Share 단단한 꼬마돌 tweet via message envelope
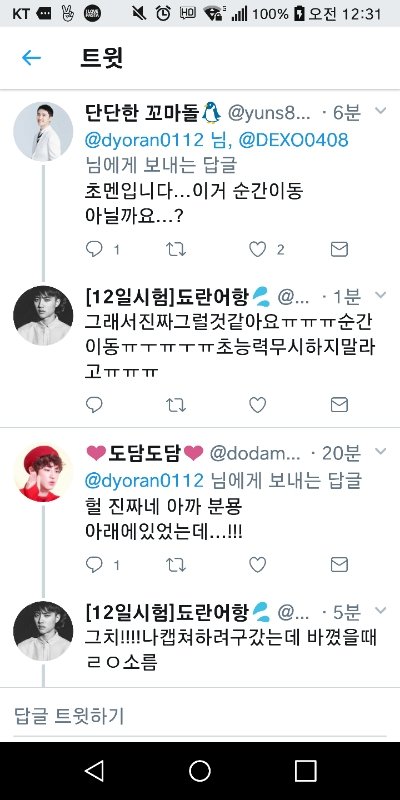The width and height of the screenshot is (400, 800). [339, 249]
